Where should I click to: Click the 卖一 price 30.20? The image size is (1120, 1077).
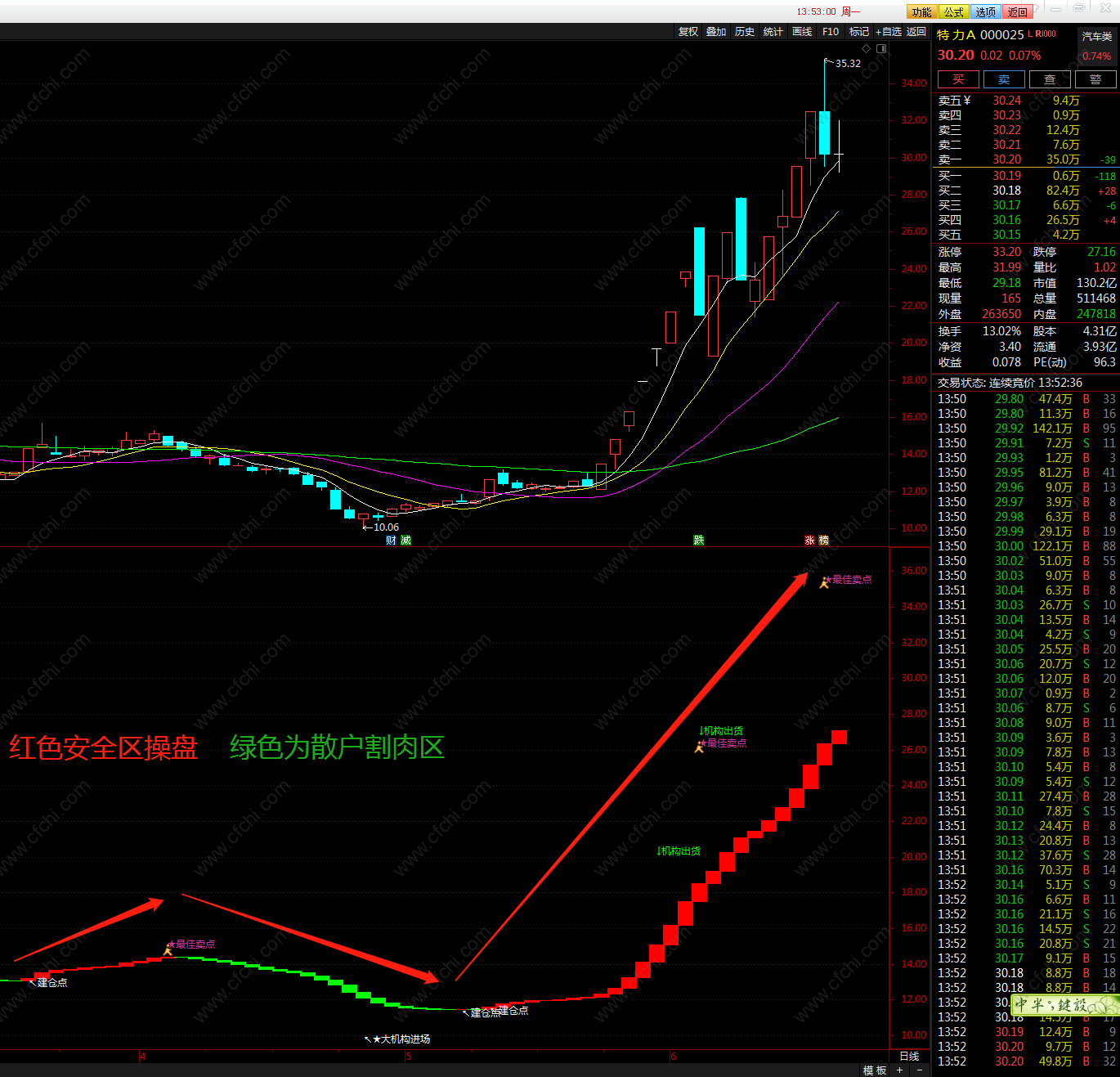pyautogui.click(x=1007, y=159)
